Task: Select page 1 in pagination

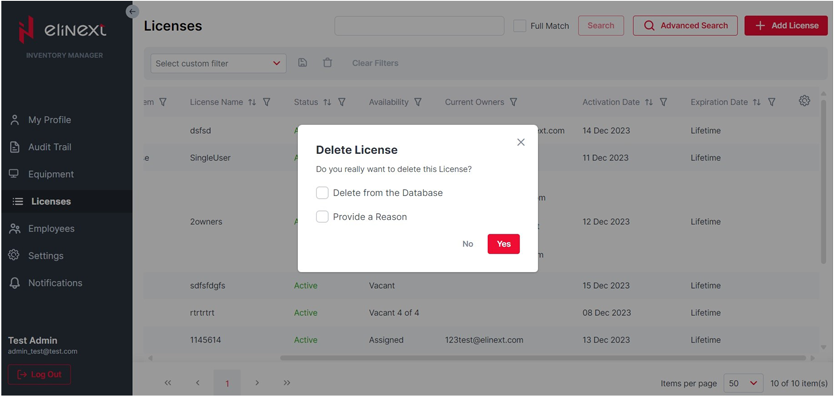Action: point(227,383)
